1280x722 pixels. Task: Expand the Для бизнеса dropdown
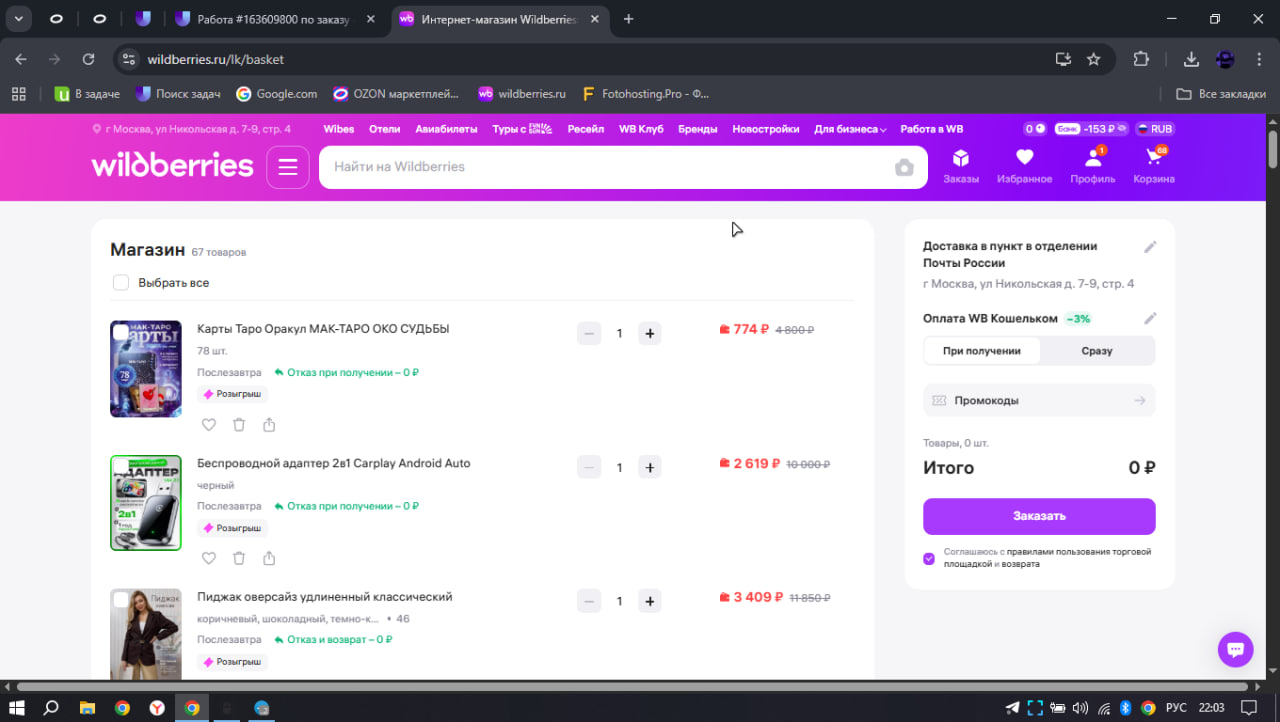tap(850, 129)
